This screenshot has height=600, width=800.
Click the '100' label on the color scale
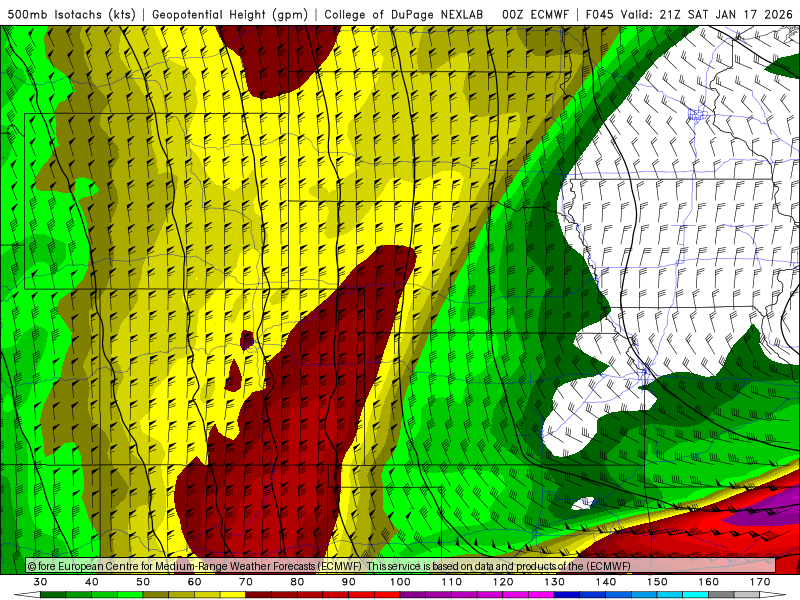click(401, 582)
